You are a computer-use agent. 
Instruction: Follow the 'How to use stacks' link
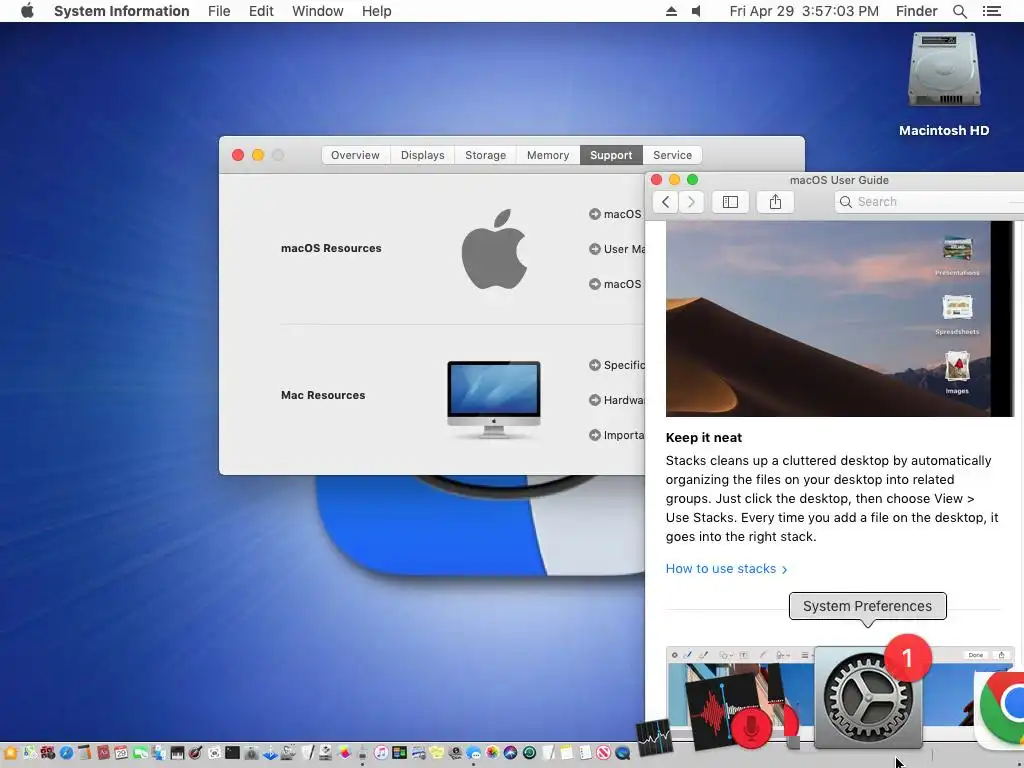tap(726, 569)
